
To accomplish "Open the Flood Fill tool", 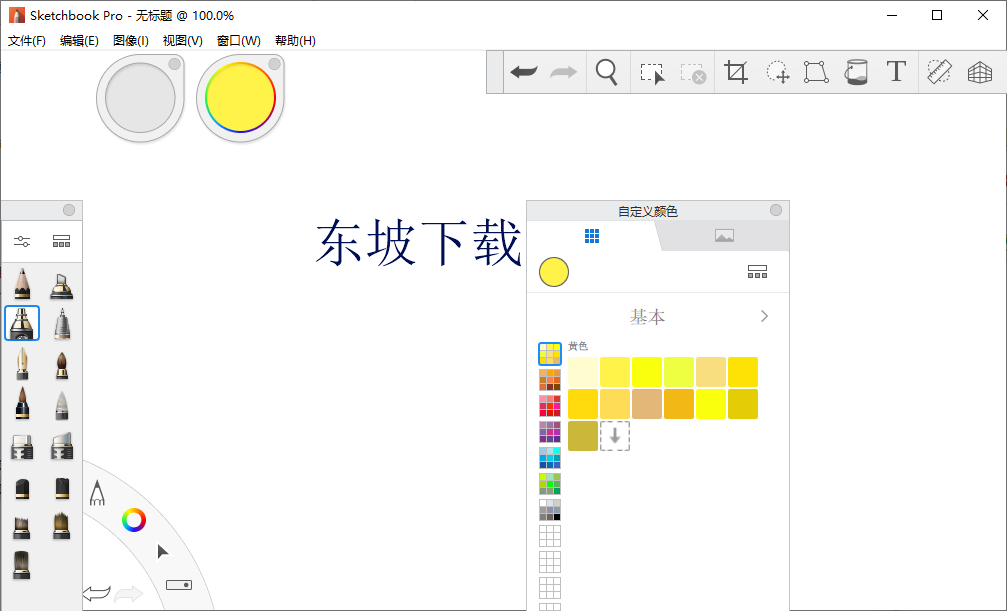I will click(x=856, y=71).
